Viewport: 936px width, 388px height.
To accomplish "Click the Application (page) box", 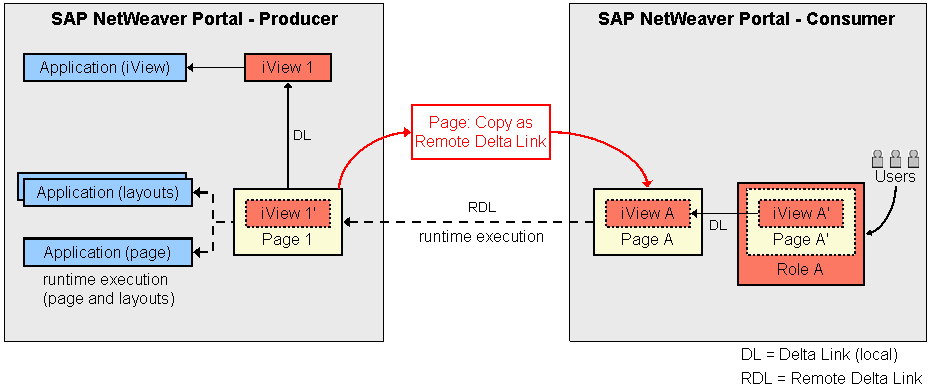I will click(x=107, y=252).
